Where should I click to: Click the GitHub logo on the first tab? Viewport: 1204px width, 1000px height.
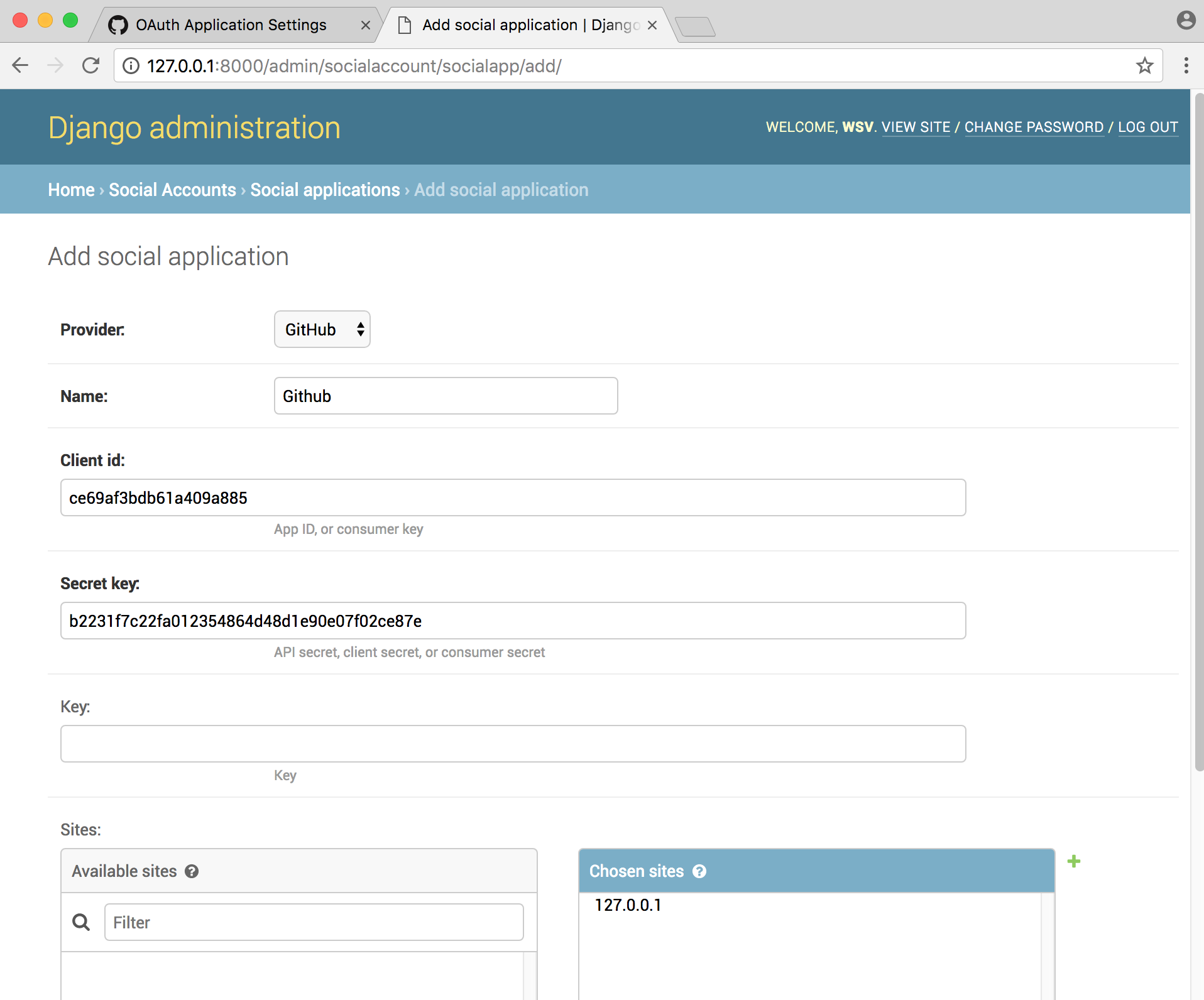pyautogui.click(x=118, y=25)
